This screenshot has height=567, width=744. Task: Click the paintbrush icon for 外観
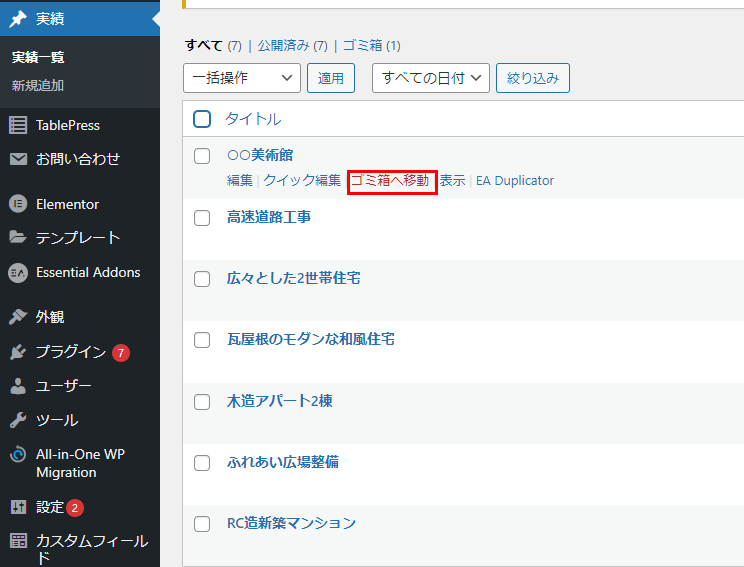click(17, 317)
